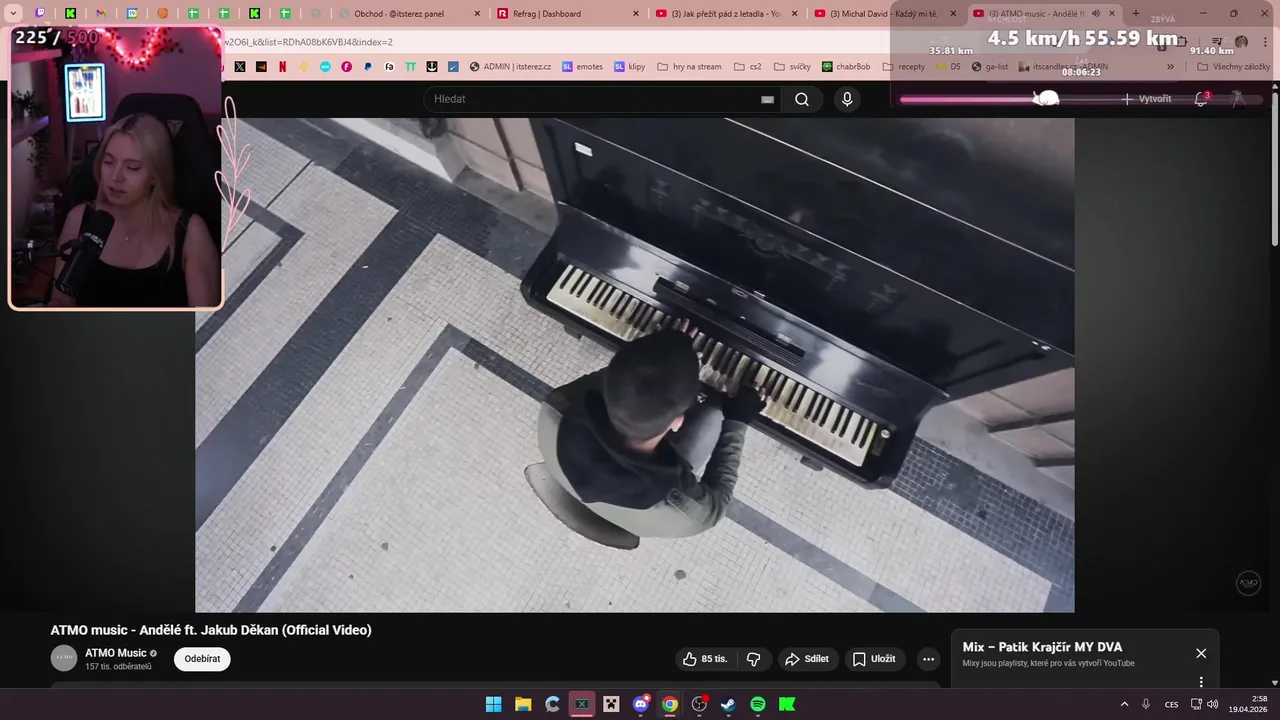Open the Fa bookmark icon
This screenshot has width=1280, height=720.
[389, 67]
